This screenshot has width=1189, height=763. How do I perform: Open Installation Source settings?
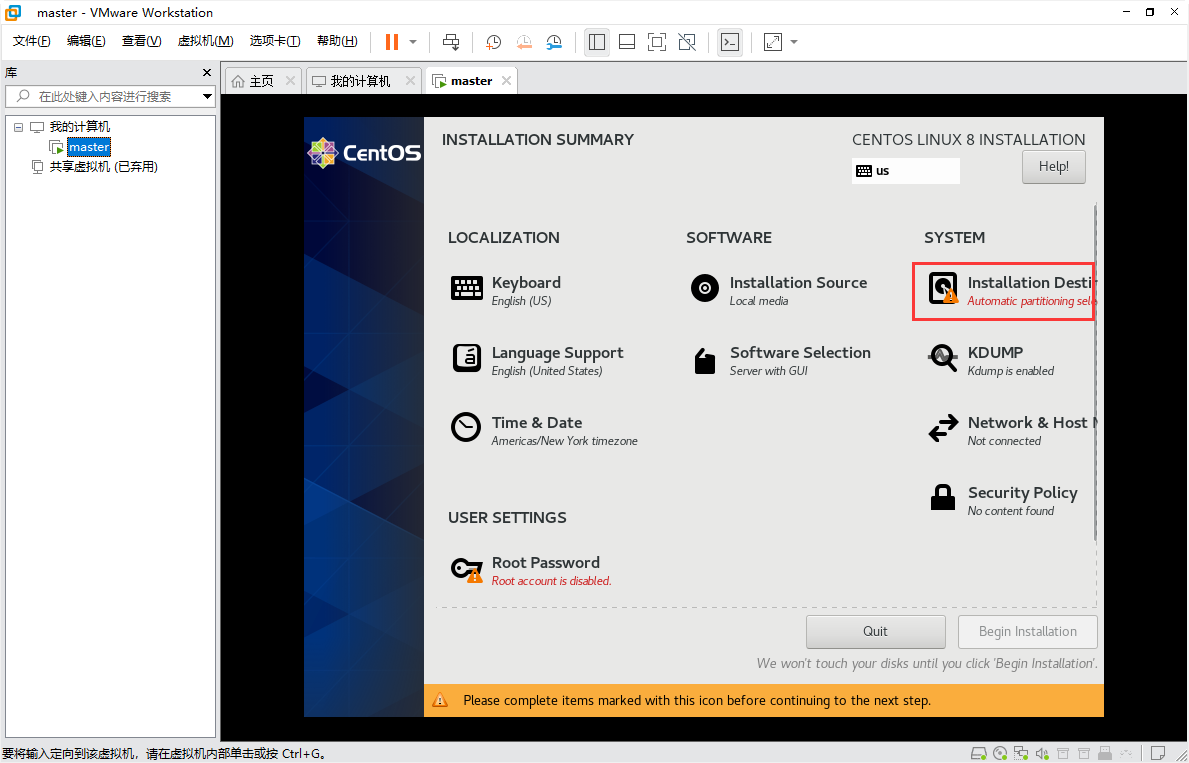click(779, 290)
